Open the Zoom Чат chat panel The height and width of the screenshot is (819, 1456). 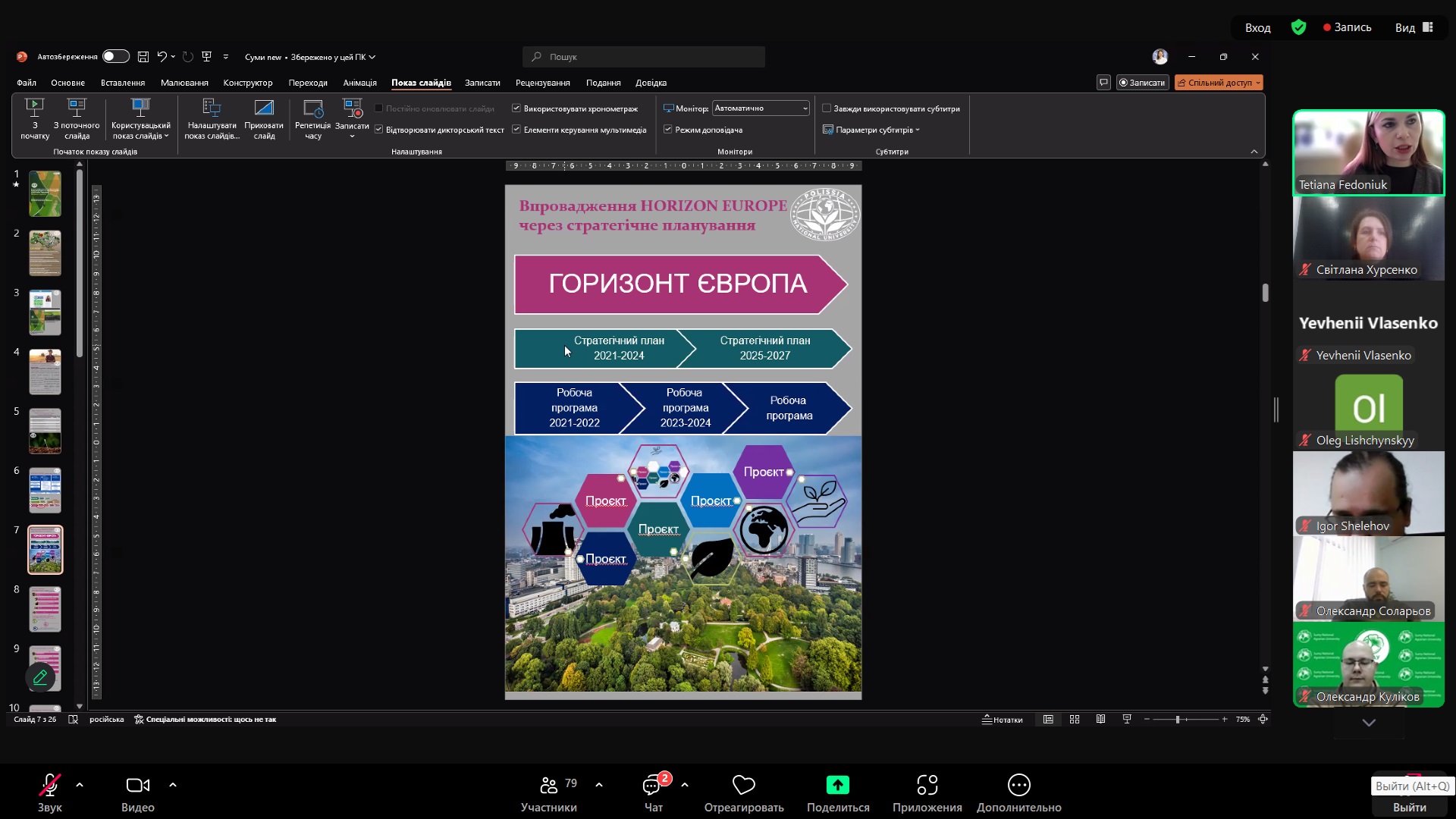point(654,793)
